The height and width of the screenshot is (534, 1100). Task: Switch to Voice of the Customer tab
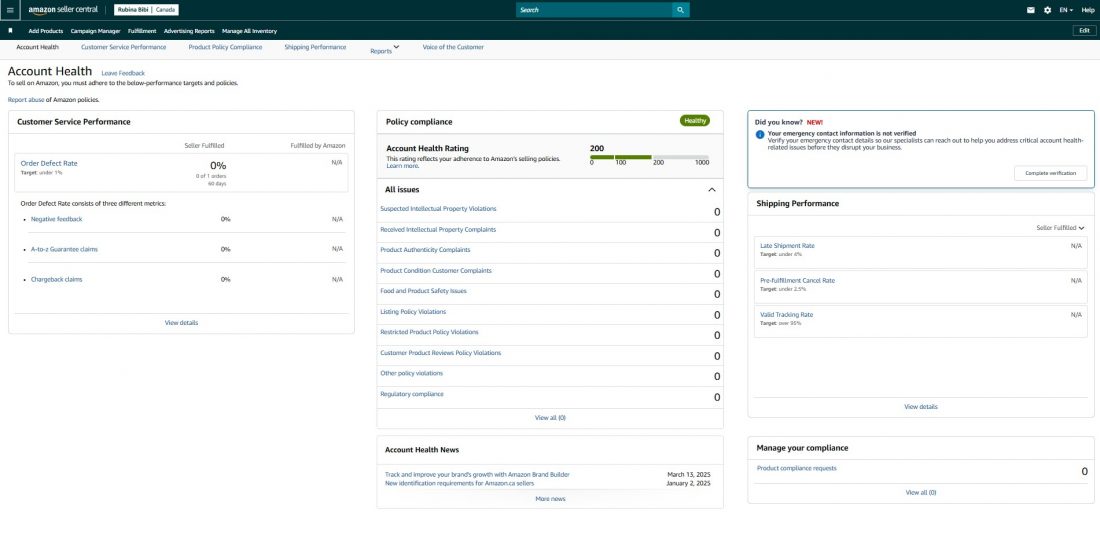pos(452,47)
